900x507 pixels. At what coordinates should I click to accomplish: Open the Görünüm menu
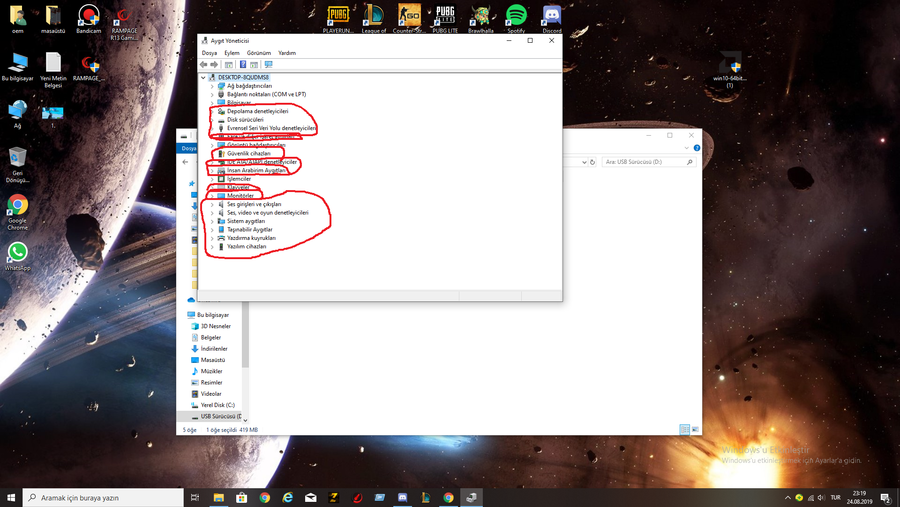tap(259, 53)
